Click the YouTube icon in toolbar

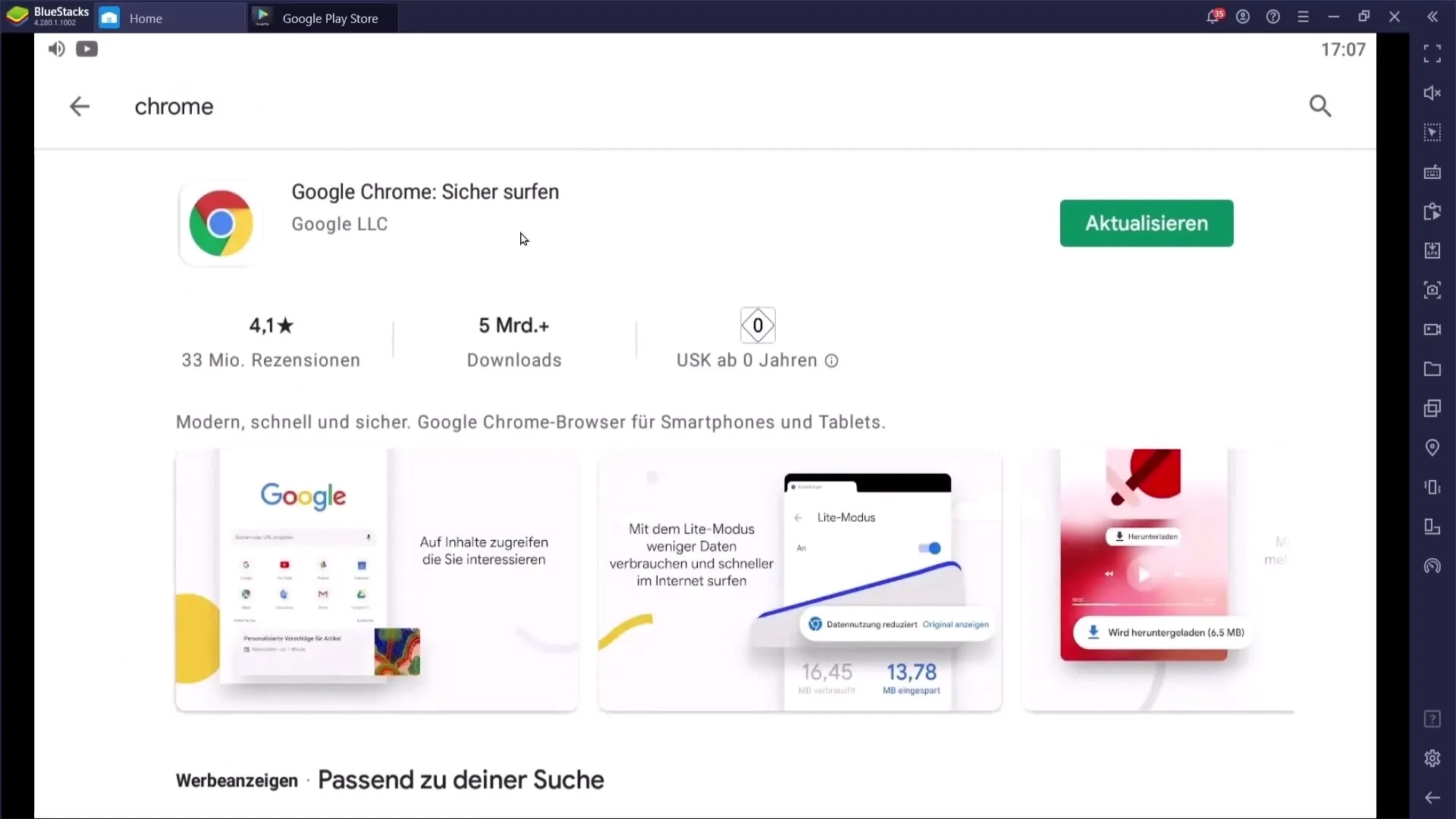click(87, 48)
